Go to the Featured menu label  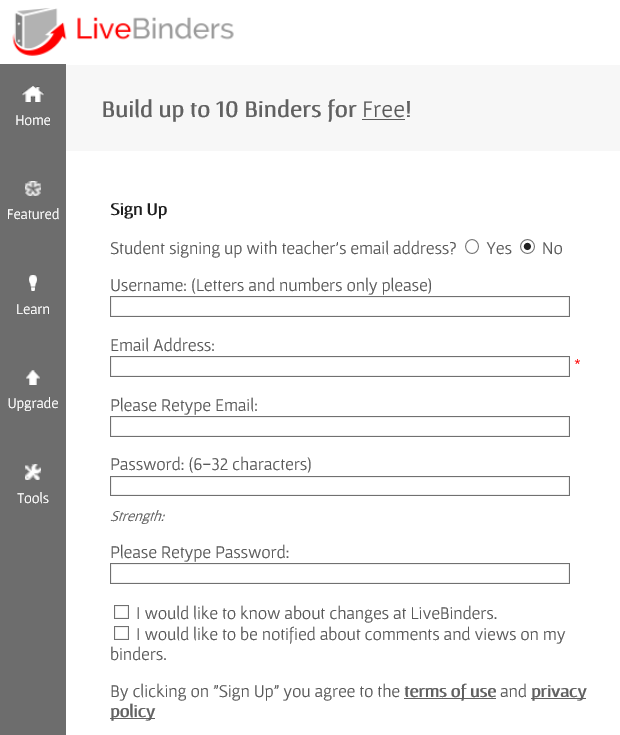(33, 214)
